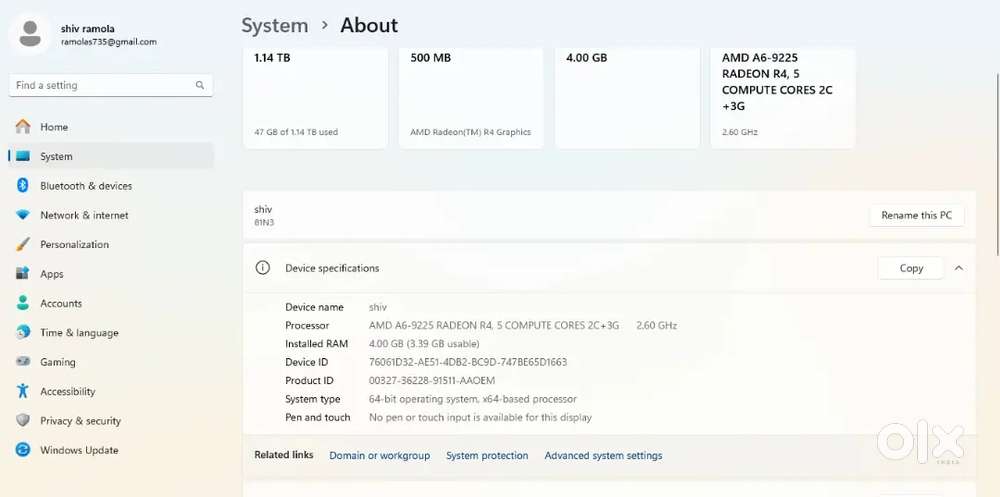Copy the device specifications
This screenshot has width=1000, height=497.
pyautogui.click(x=911, y=268)
